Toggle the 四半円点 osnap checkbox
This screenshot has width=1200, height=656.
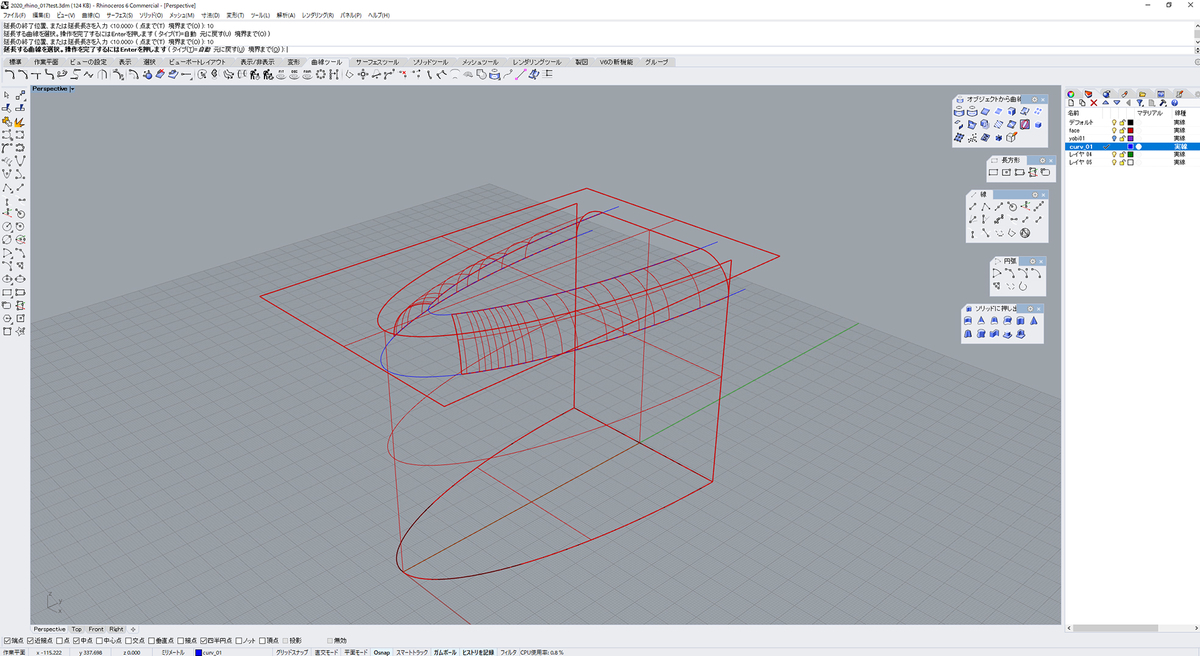(x=205, y=640)
